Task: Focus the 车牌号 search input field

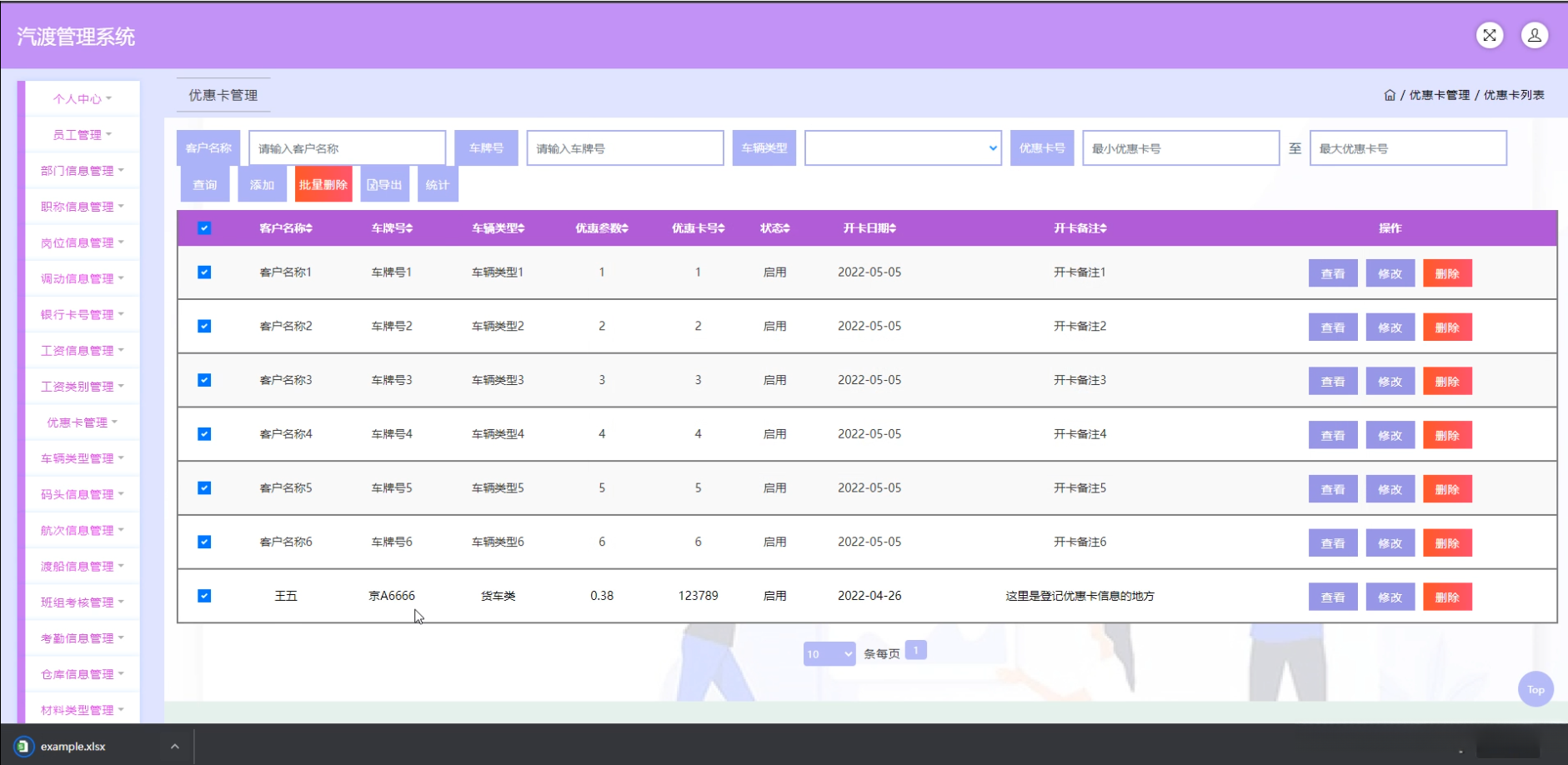Action: pyautogui.click(x=625, y=148)
